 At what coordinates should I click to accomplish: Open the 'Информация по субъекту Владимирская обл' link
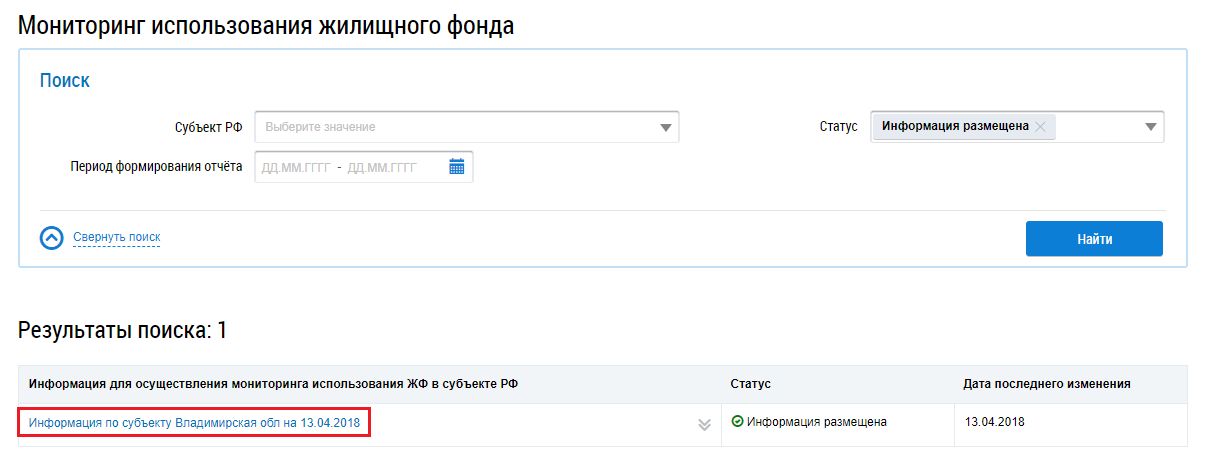click(194, 422)
